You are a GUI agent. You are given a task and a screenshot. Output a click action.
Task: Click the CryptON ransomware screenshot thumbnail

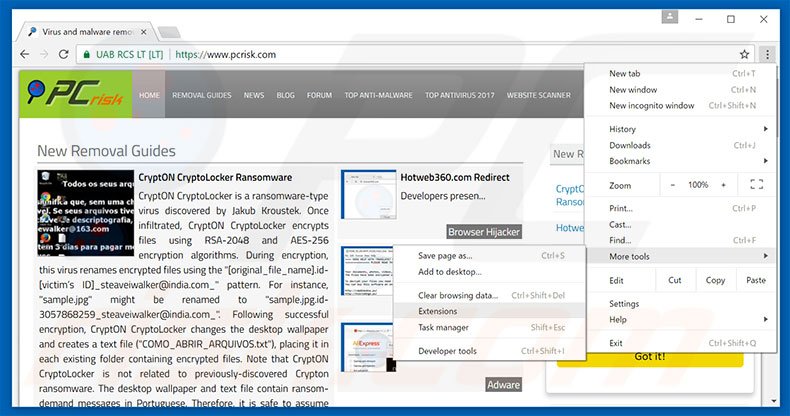tap(86, 213)
